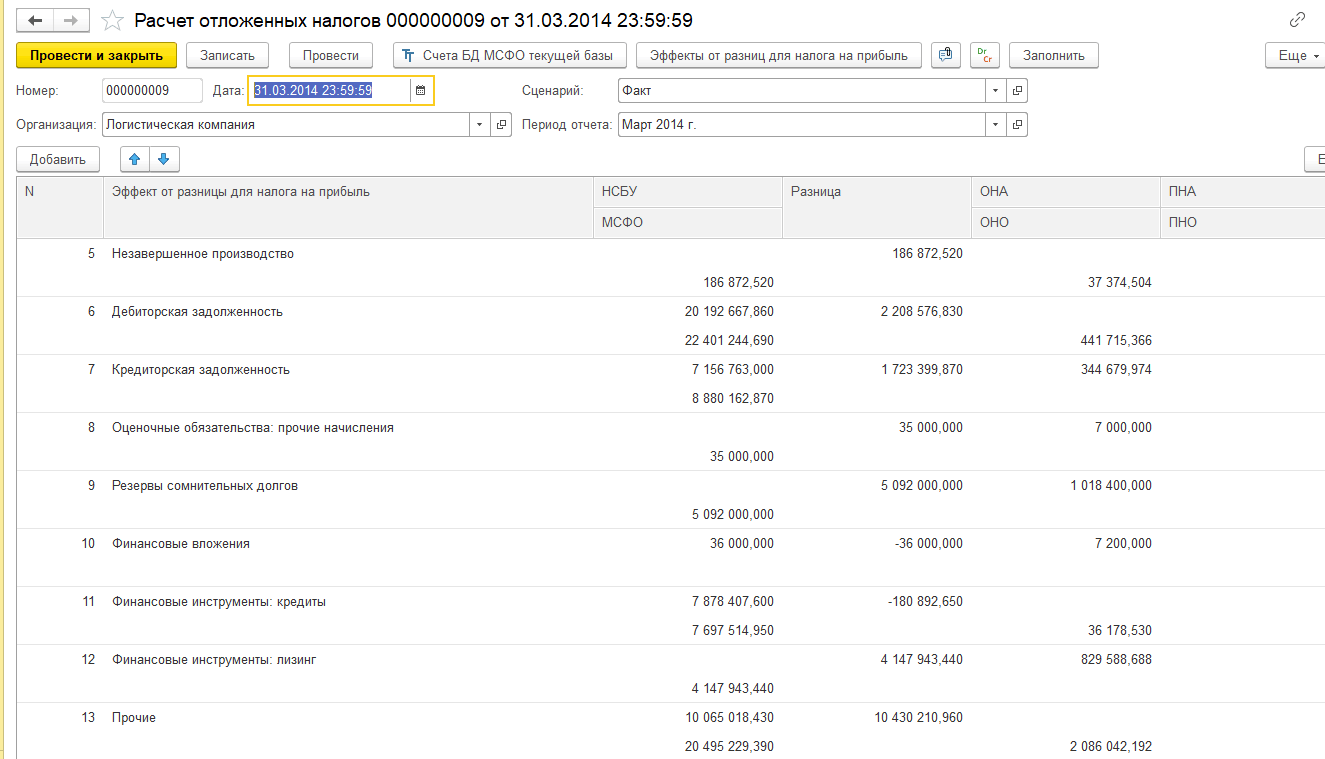Open the selected Организация item form
This screenshot has height=759, width=1325.
[x=501, y=125]
